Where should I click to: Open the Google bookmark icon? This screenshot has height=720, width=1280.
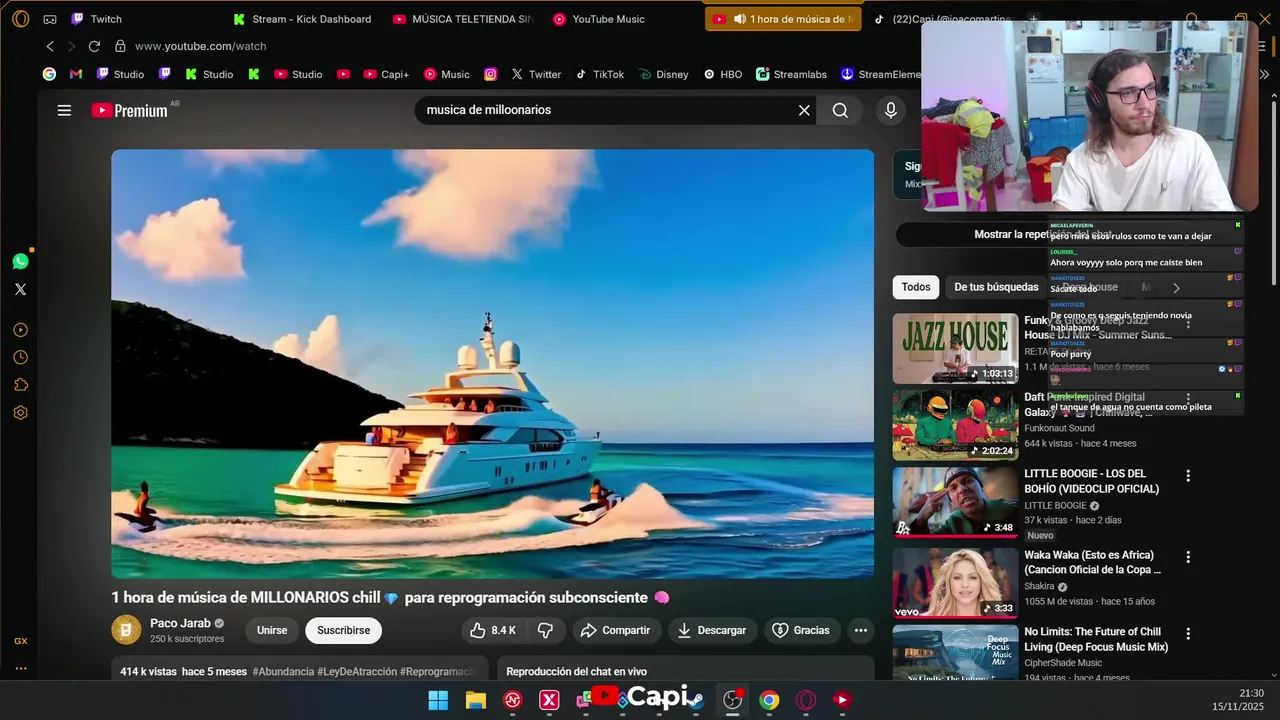pos(49,74)
